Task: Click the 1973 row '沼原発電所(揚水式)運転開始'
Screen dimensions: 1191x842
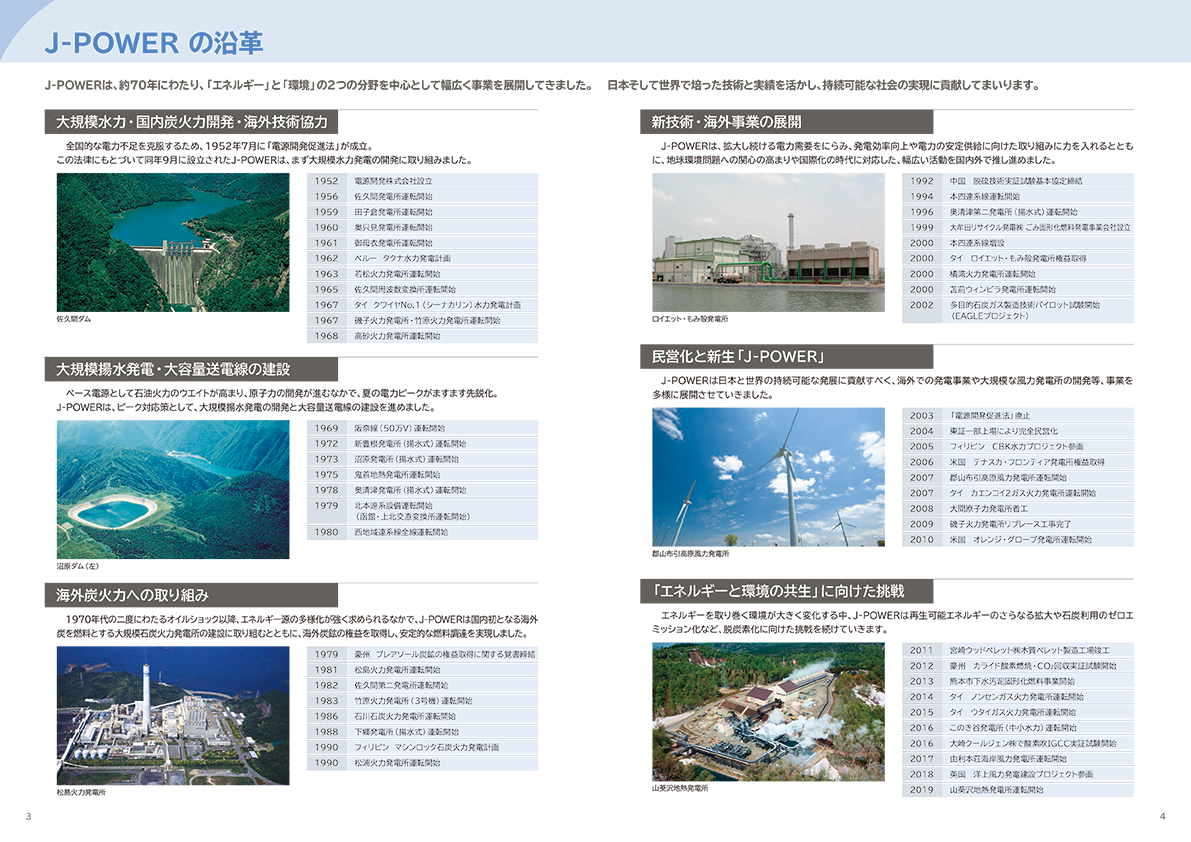Action: pyautogui.click(x=422, y=459)
